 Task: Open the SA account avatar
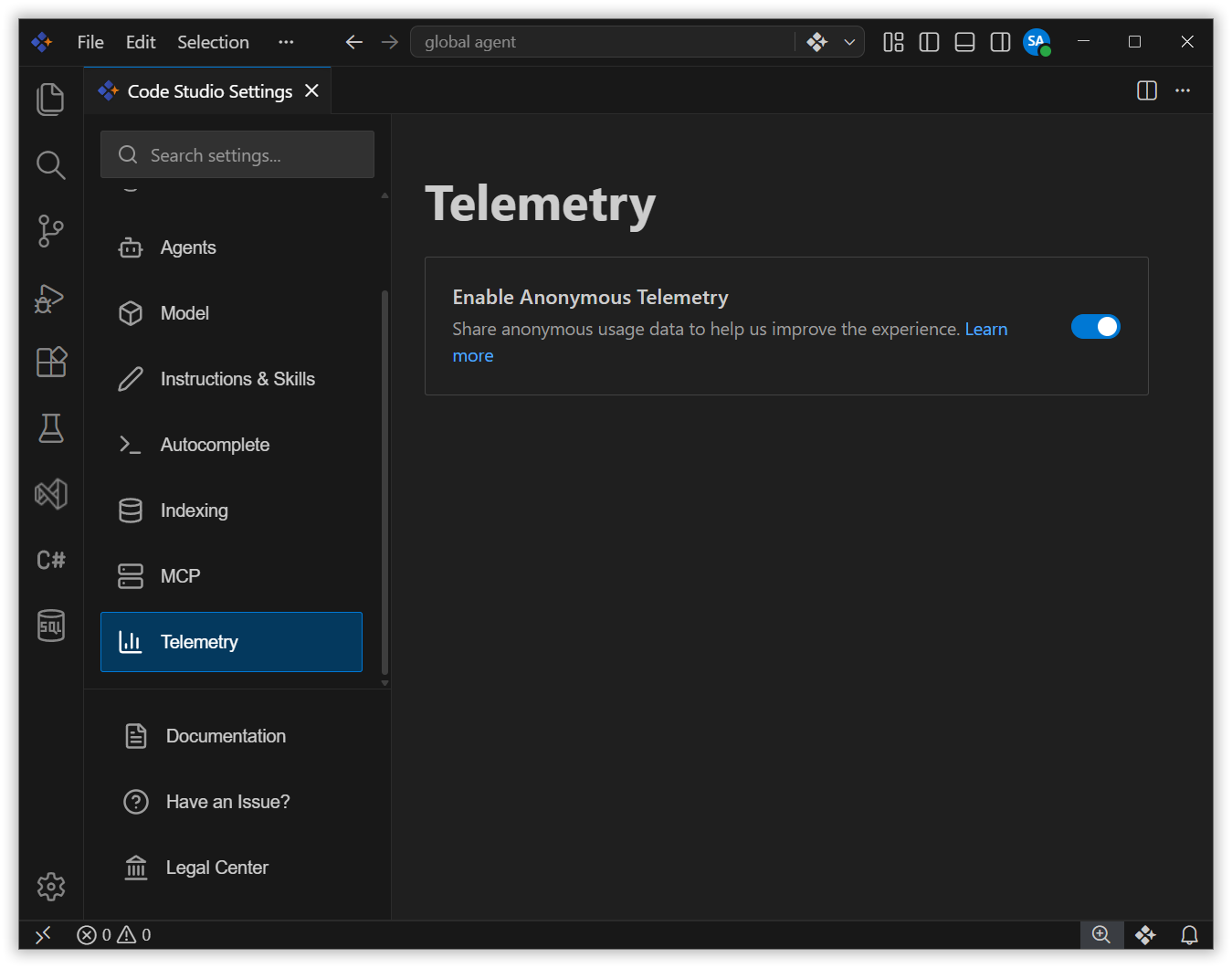[1037, 42]
